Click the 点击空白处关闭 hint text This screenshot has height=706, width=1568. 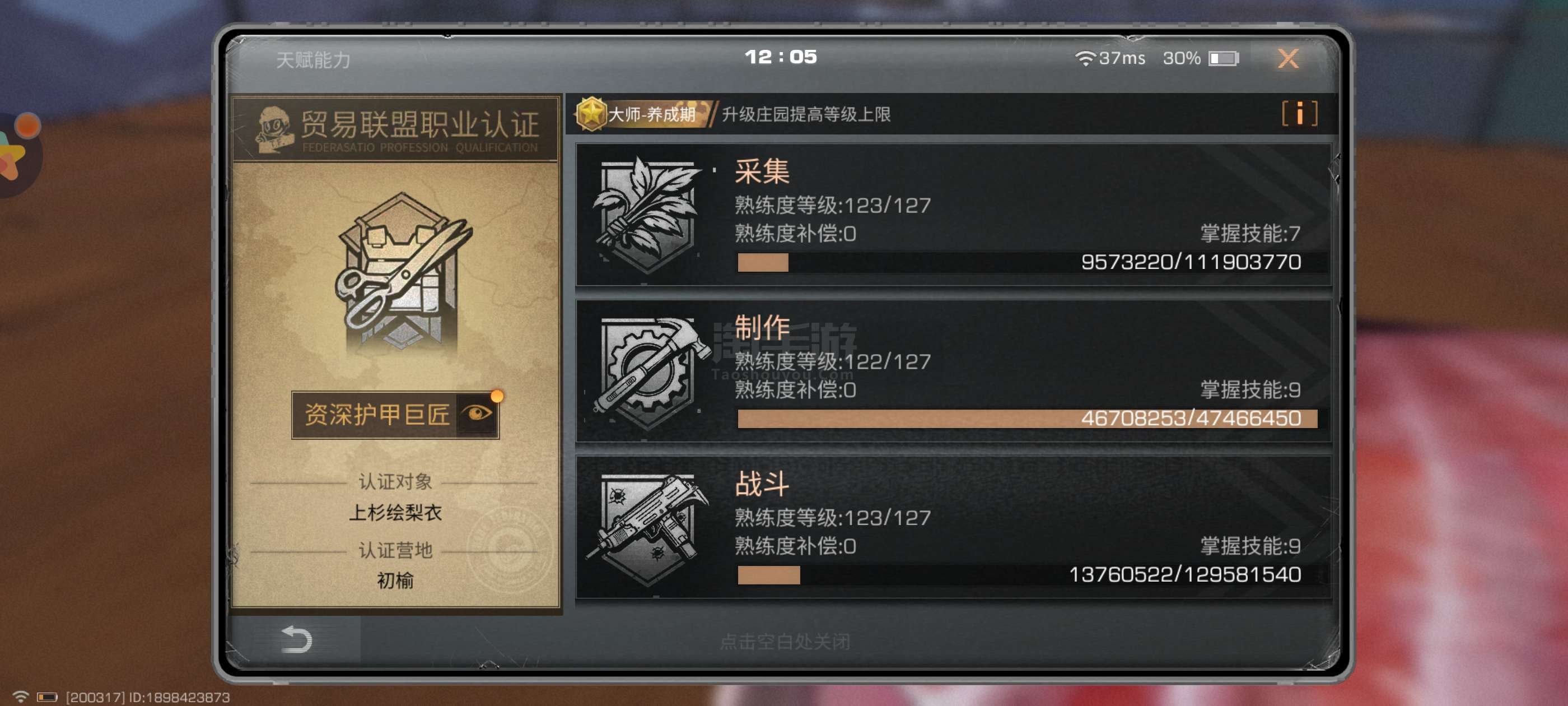[784, 641]
